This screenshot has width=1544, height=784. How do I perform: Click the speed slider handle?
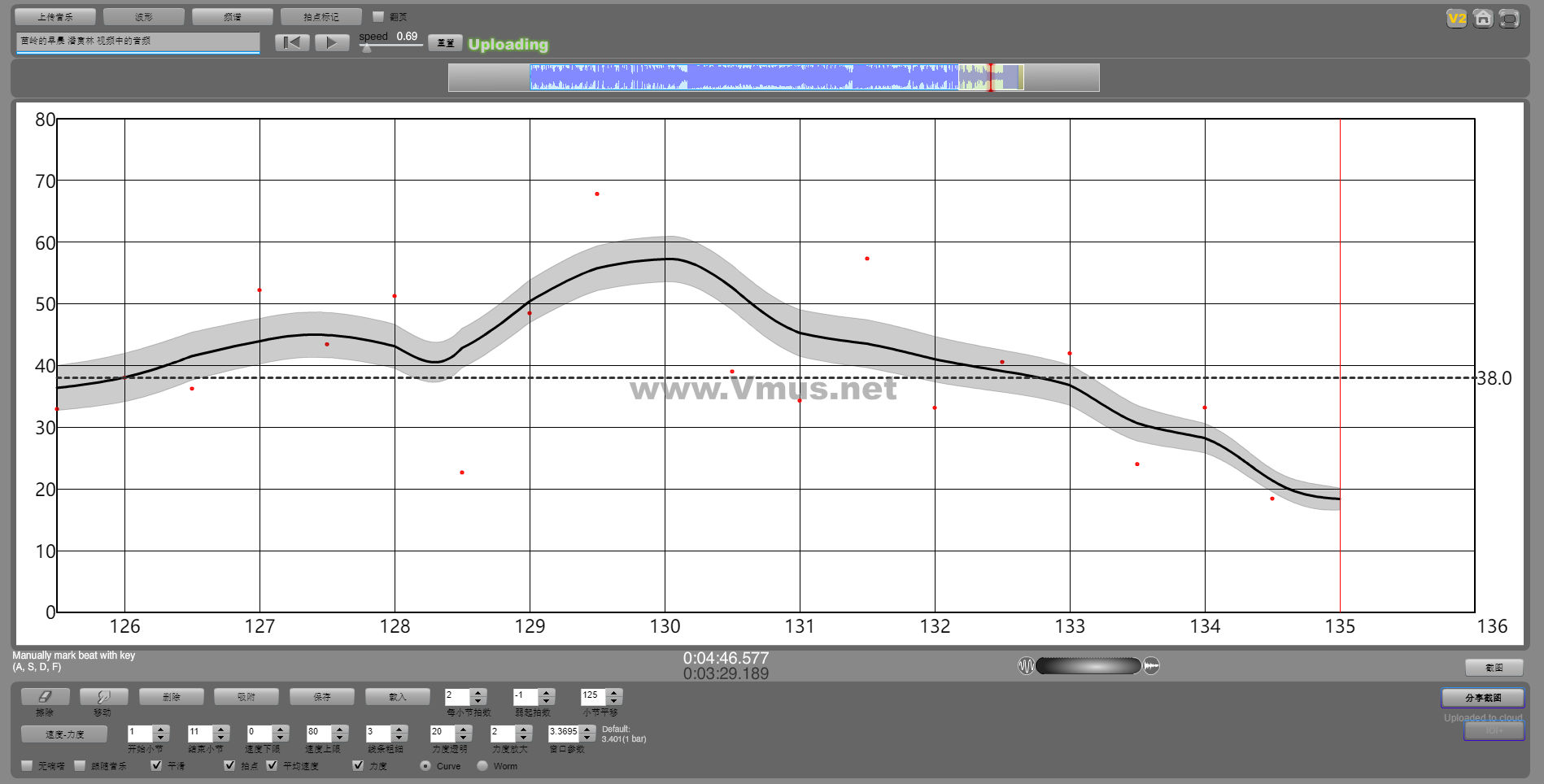[x=367, y=48]
